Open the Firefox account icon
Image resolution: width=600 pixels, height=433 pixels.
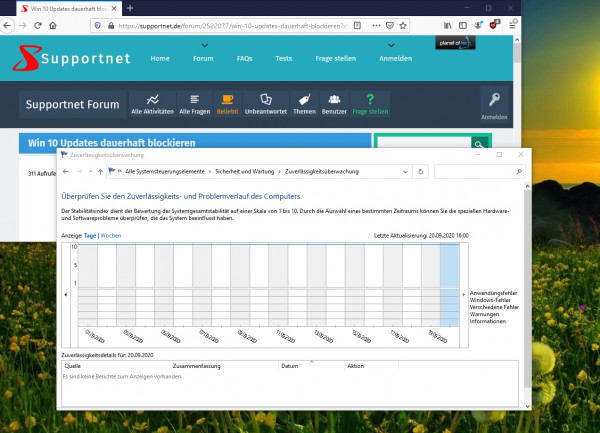(x=478, y=26)
